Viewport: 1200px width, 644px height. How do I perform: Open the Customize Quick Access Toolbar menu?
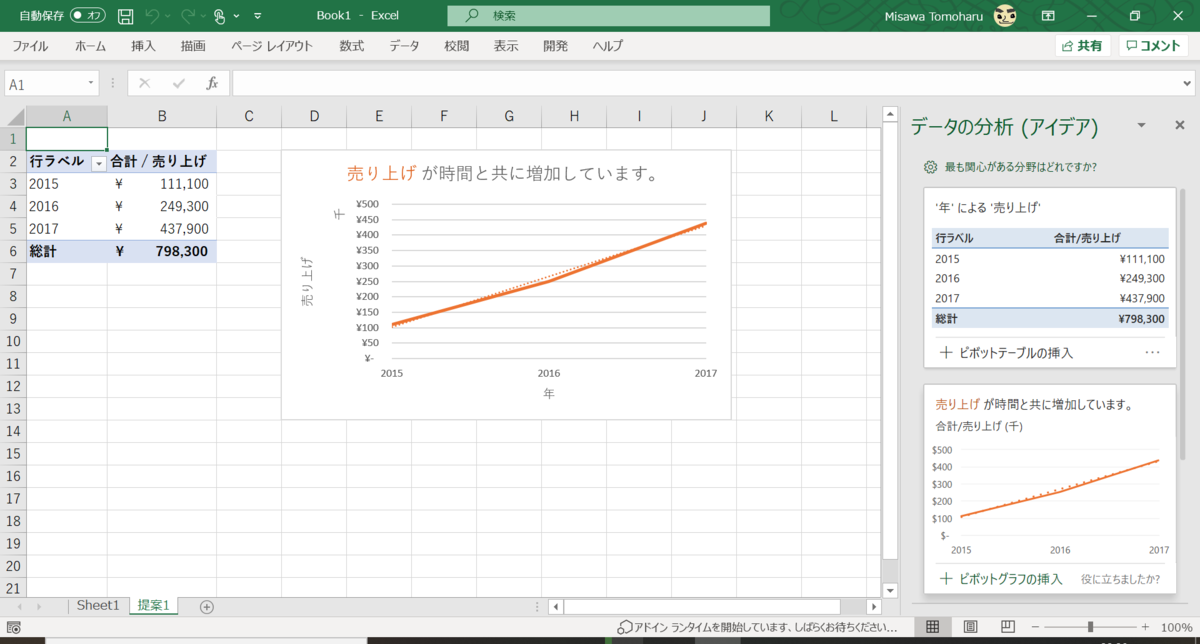click(258, 17)
